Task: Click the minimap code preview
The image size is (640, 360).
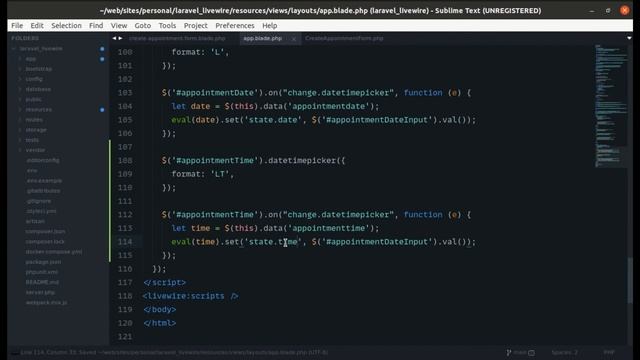Action: tap(611, 106)
